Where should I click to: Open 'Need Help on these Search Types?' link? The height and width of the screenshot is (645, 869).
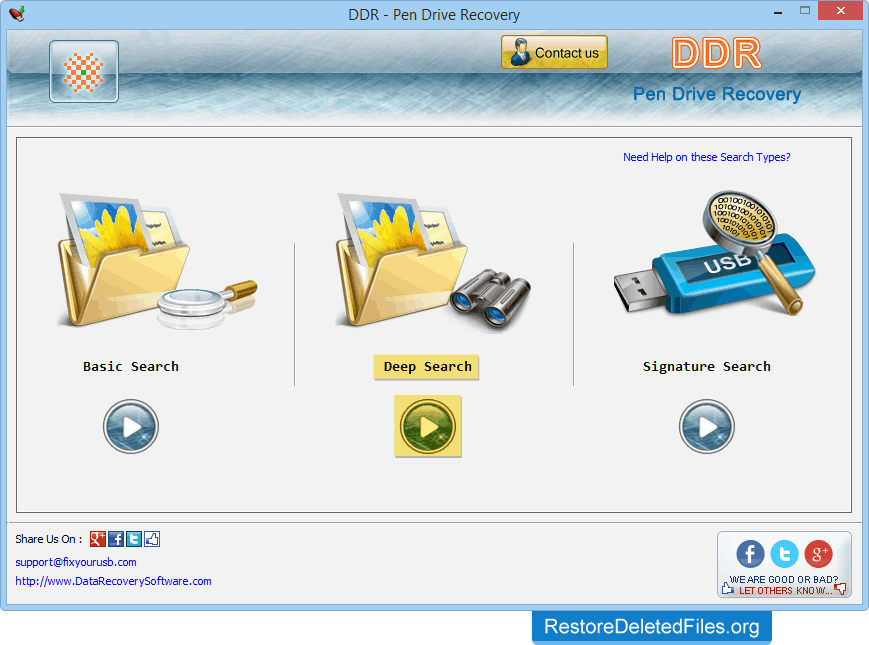pos(707,157)
